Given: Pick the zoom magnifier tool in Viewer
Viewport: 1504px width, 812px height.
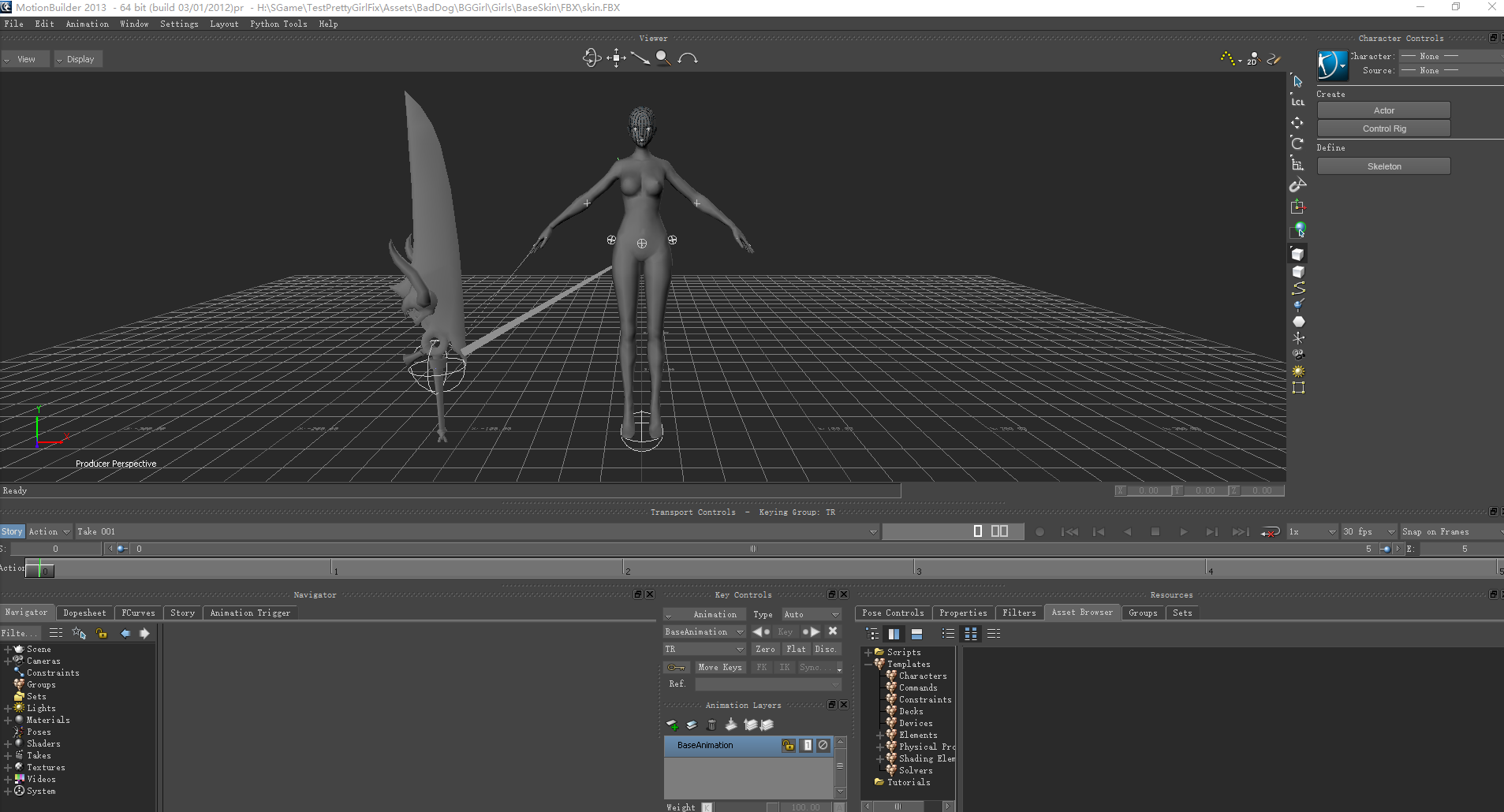Looking at the screenshot, I should (x=663, y=58).
